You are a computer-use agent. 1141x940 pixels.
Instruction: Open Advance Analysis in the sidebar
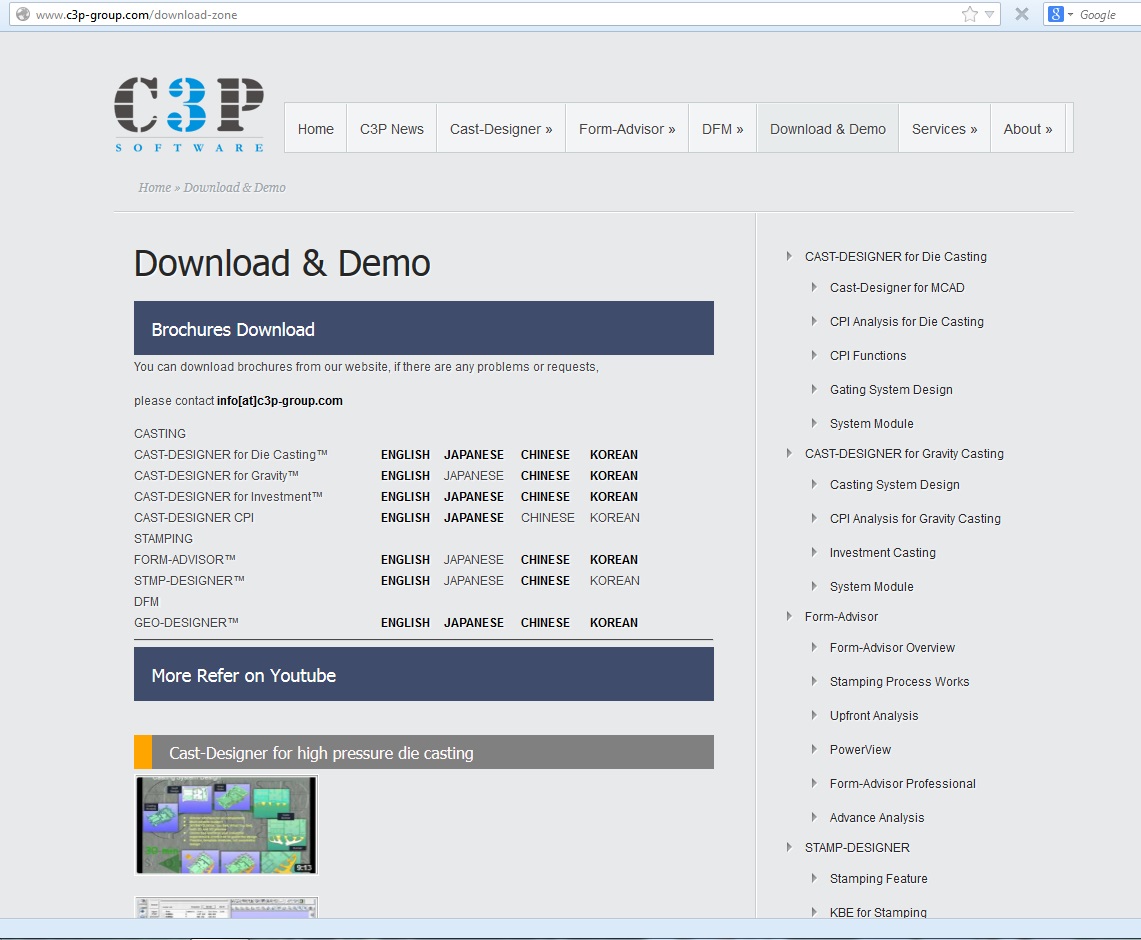click(877, 818)
